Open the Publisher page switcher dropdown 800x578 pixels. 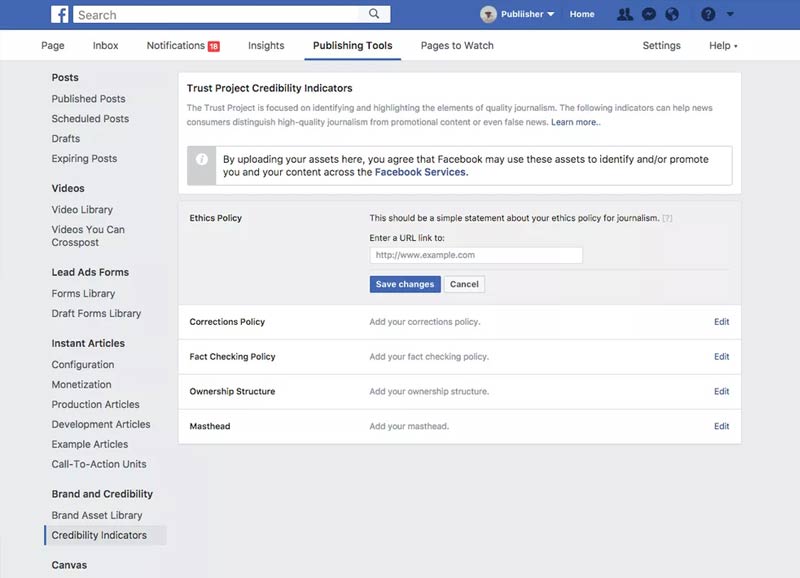pos(550,15)
